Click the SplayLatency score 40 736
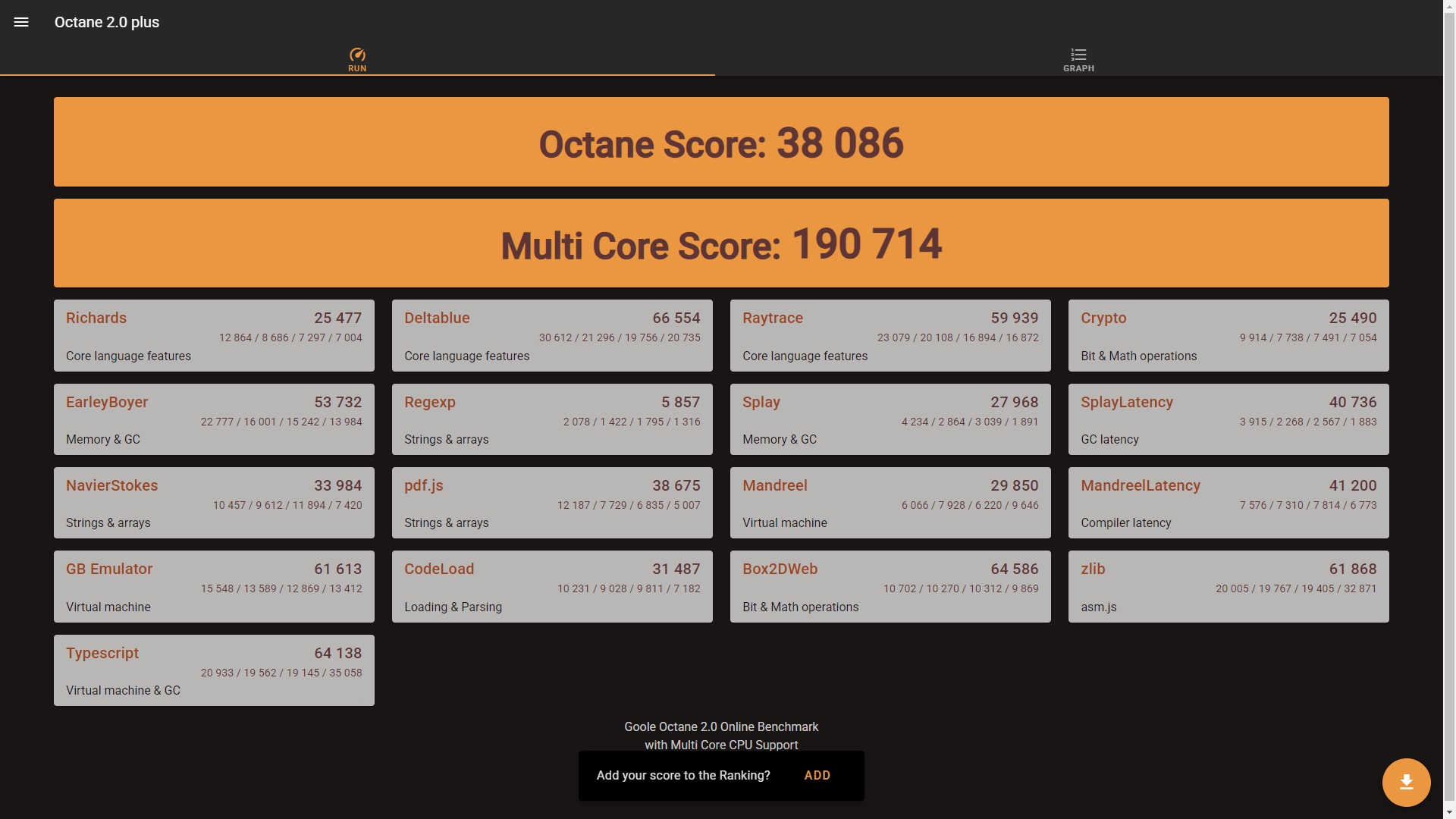1456x819 pixels. coord(1353,402)
